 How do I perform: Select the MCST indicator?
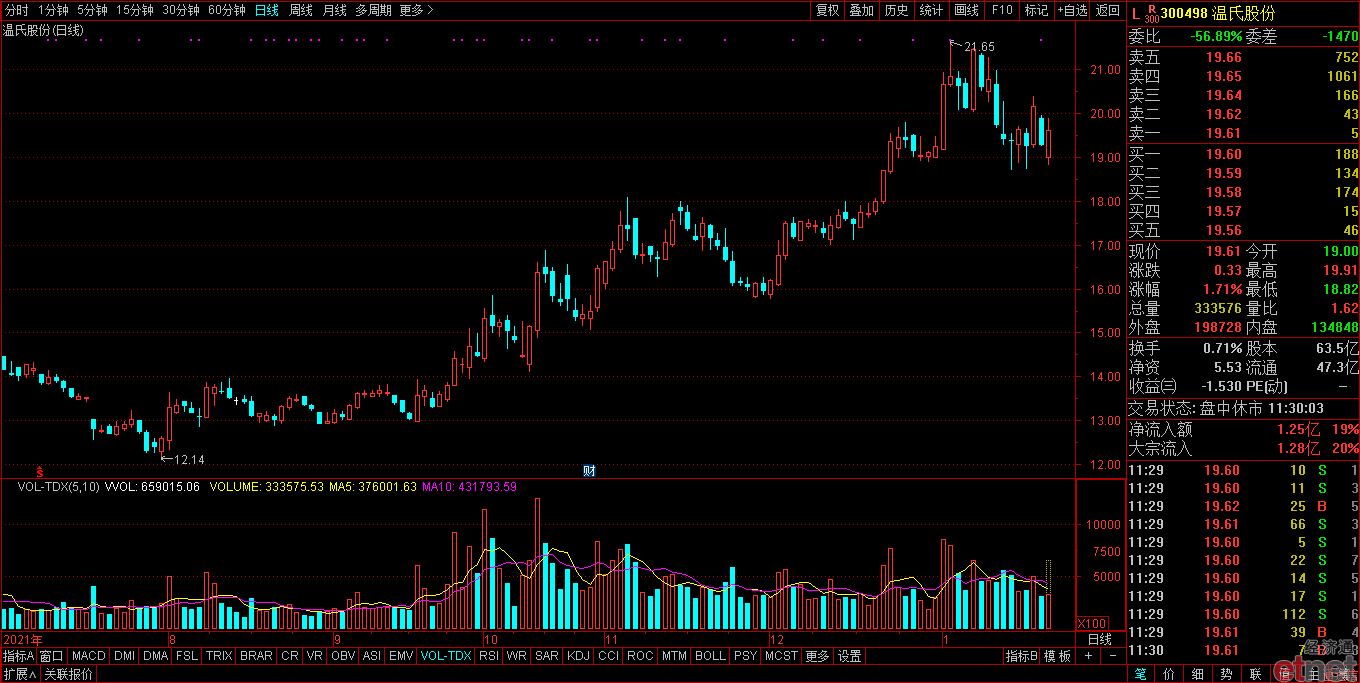(781, 656)
